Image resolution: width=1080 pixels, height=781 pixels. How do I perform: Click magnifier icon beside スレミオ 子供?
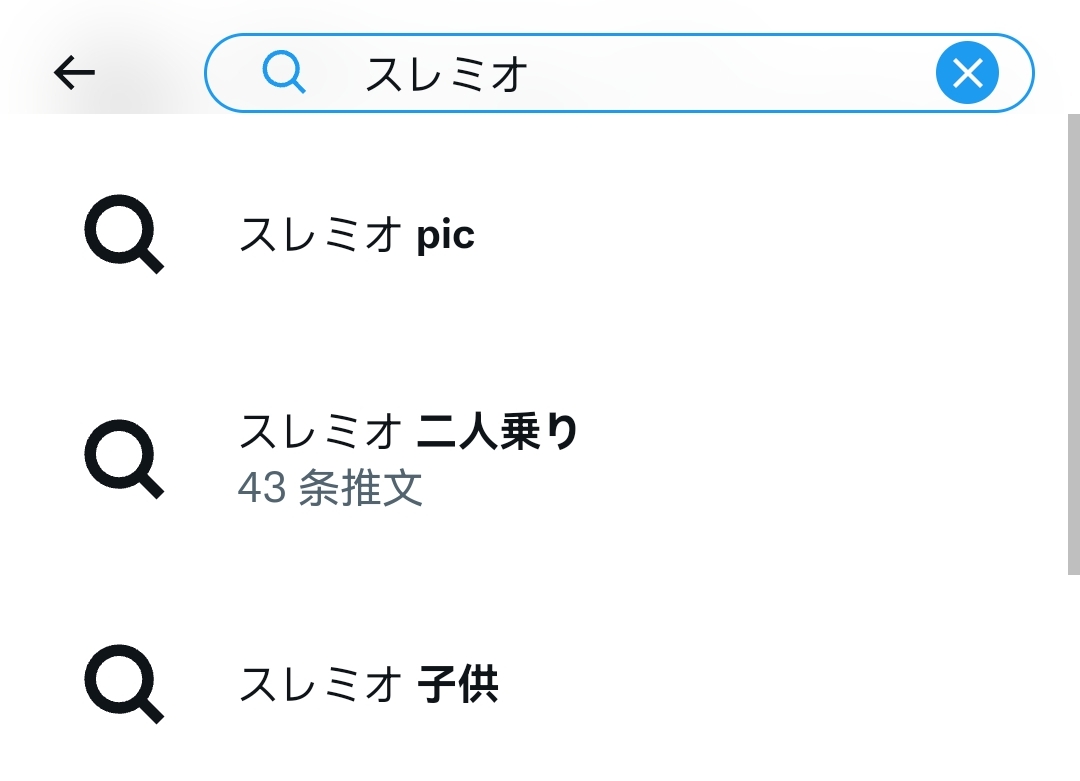click(x=124, y=684)
